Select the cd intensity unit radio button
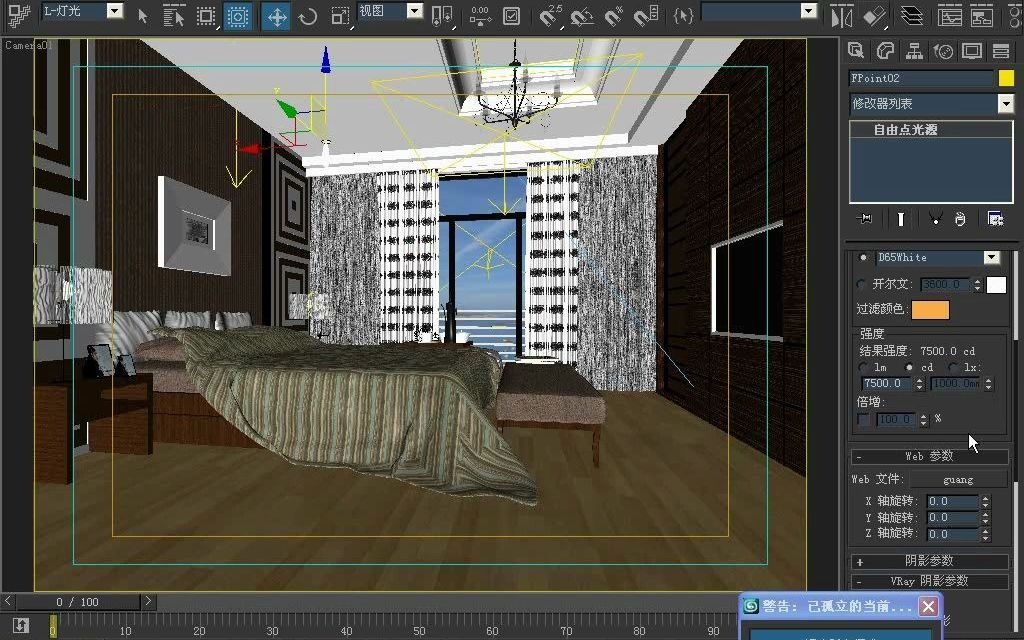 click(x=909, y=367)
